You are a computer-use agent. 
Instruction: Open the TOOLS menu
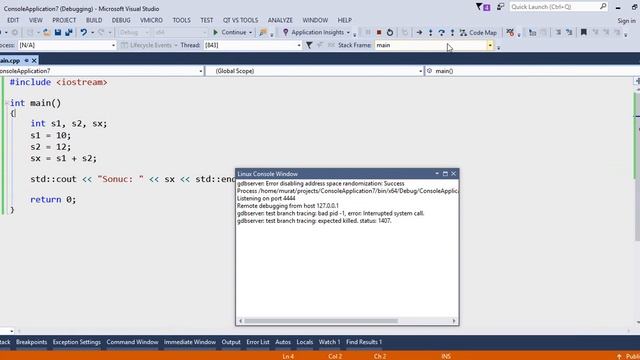(182, 20)
